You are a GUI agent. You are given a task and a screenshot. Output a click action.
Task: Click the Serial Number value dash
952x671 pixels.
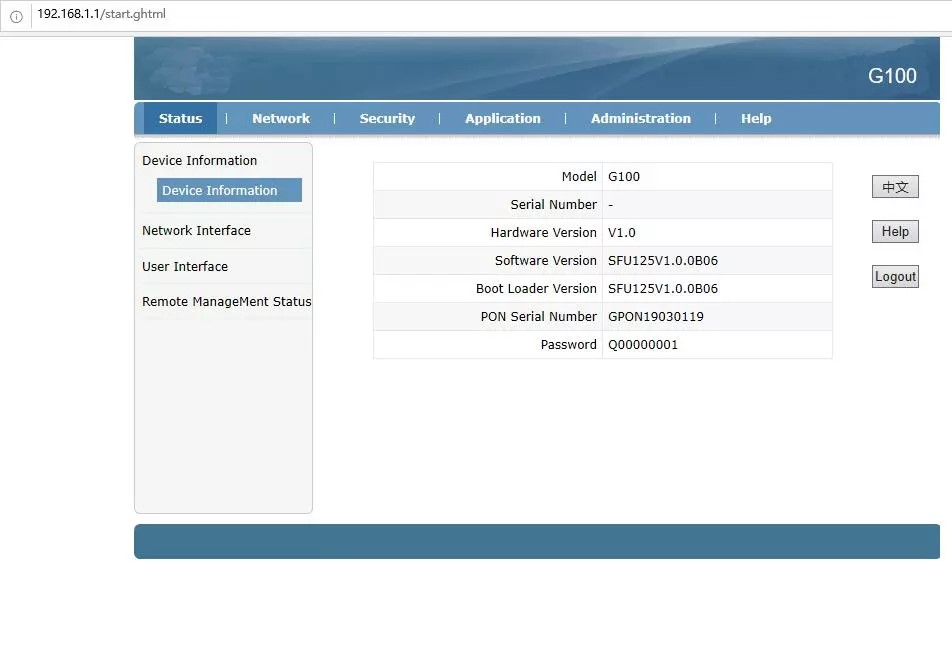610,205
